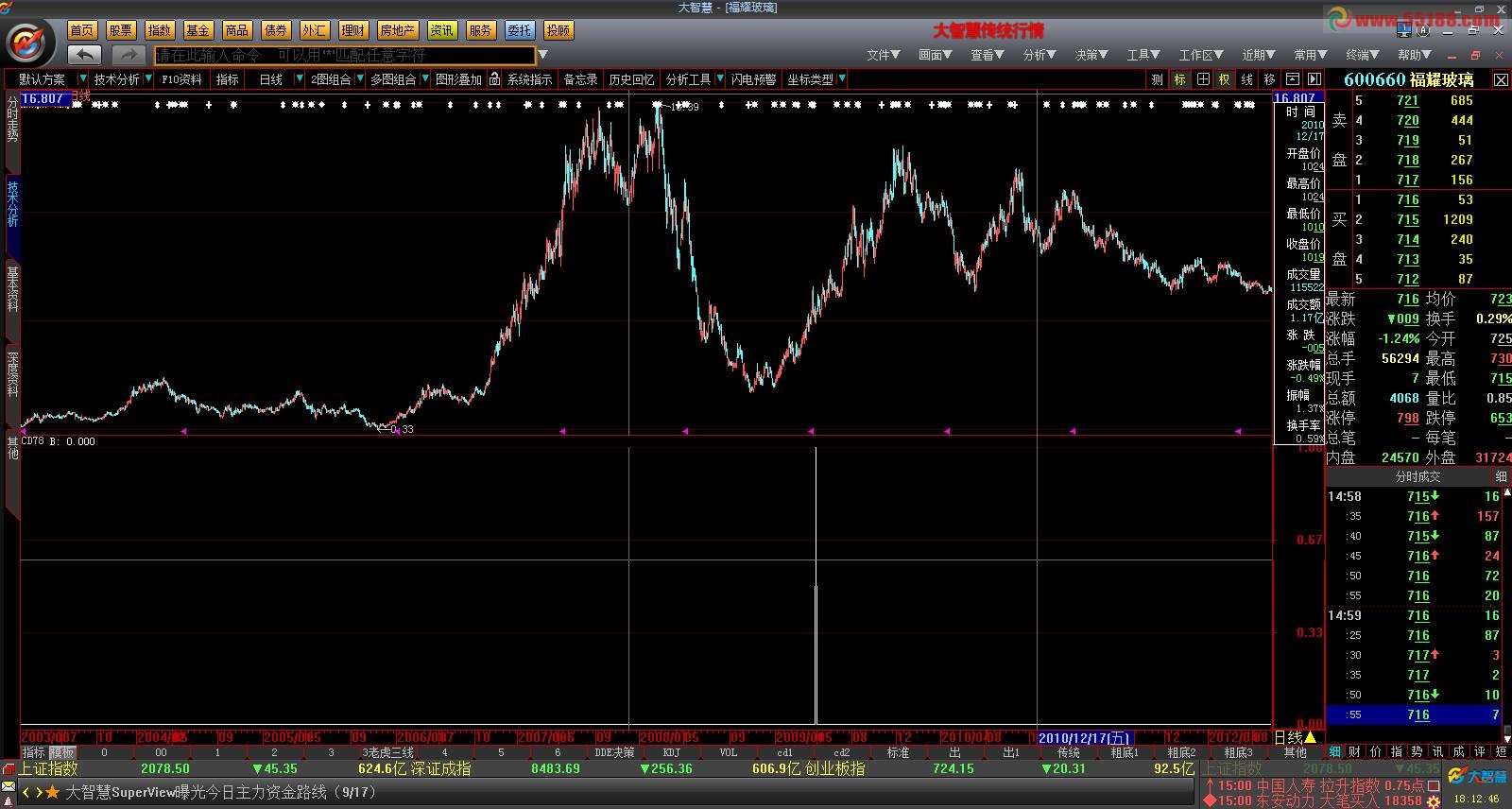
Task: Click the network monitor icon in title area
Action: (x=1403, y=31)
